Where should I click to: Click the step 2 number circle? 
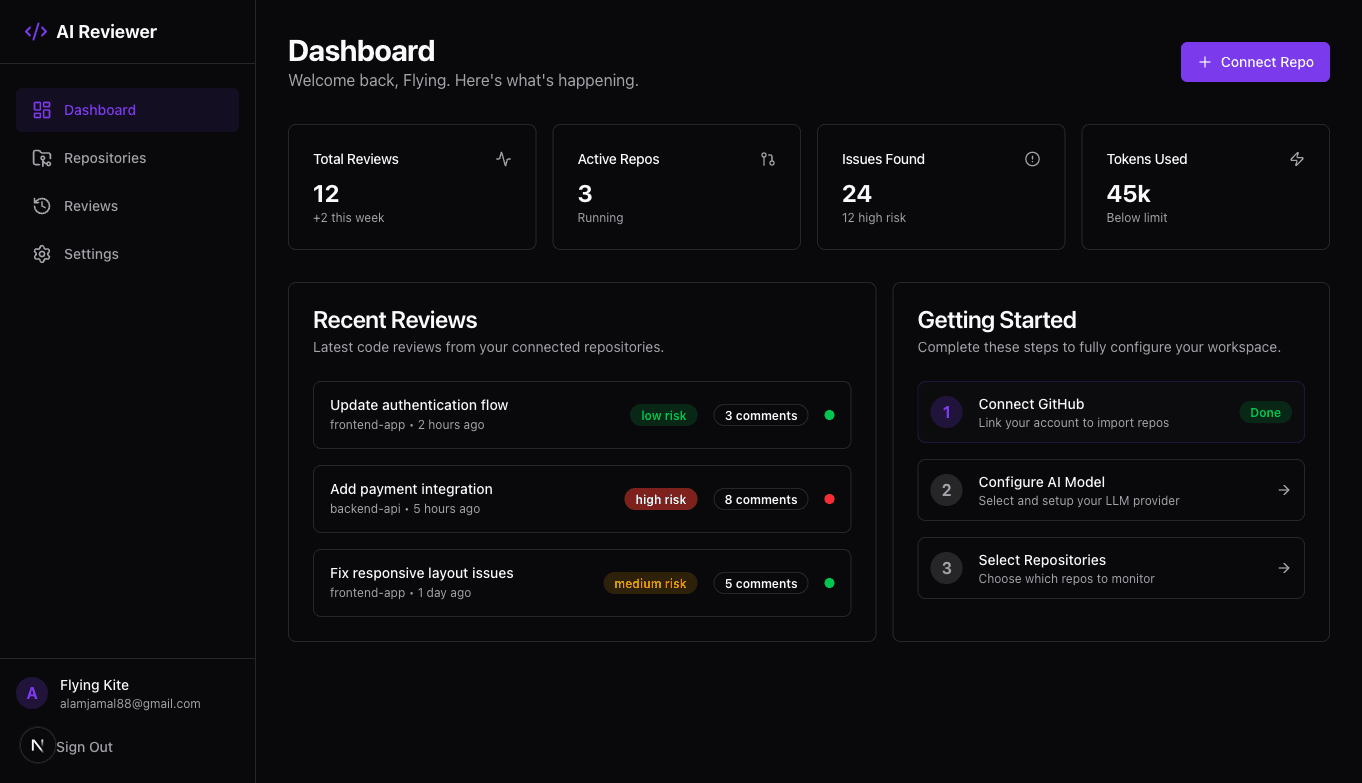(946, 490)
